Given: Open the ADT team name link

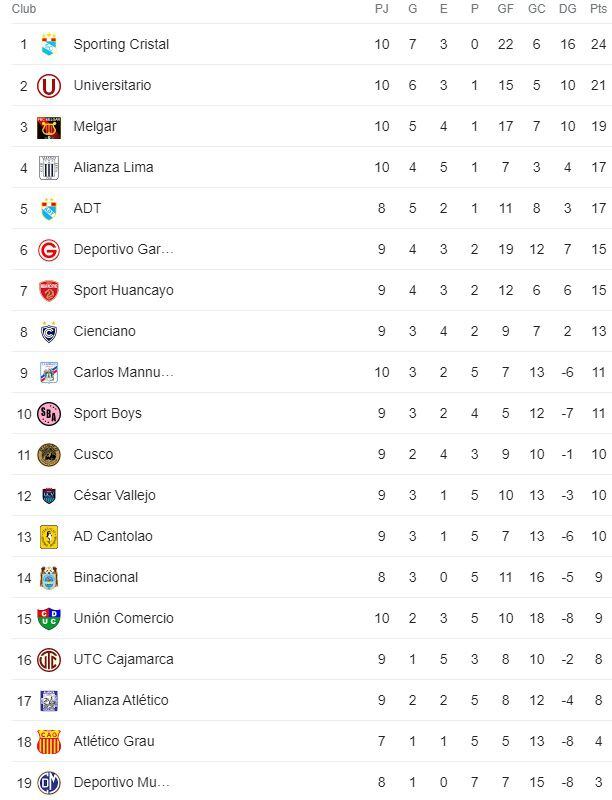Looking at the screenshot, I should click(87, 208).
